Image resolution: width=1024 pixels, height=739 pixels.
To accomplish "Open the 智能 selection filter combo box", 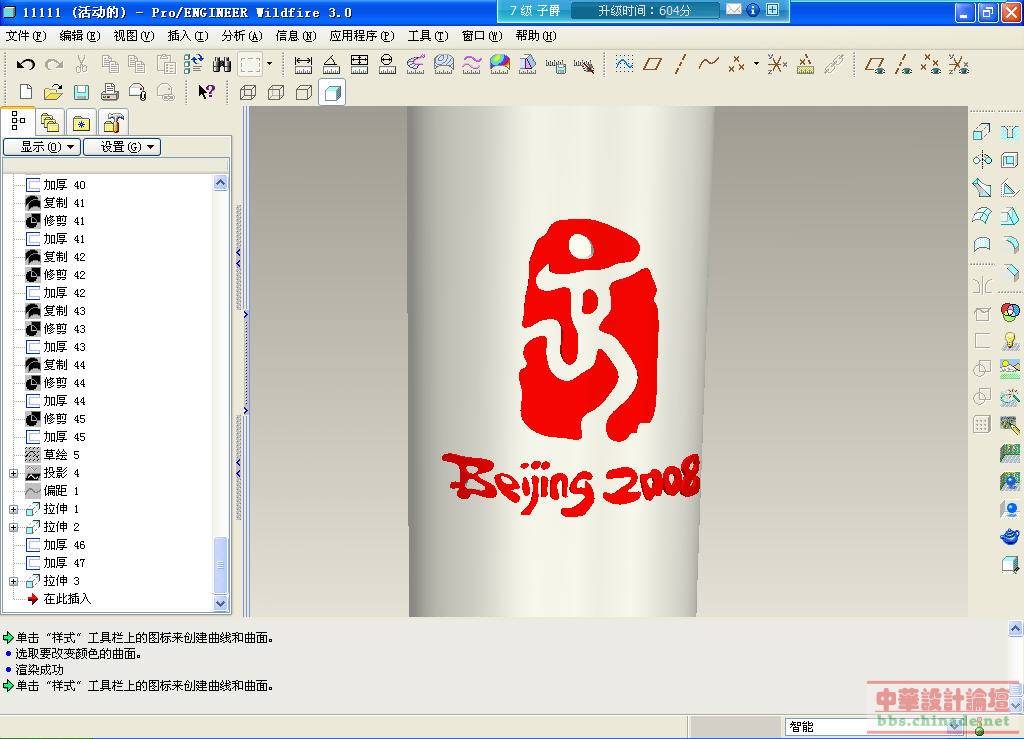I will [x=875, y=727].
